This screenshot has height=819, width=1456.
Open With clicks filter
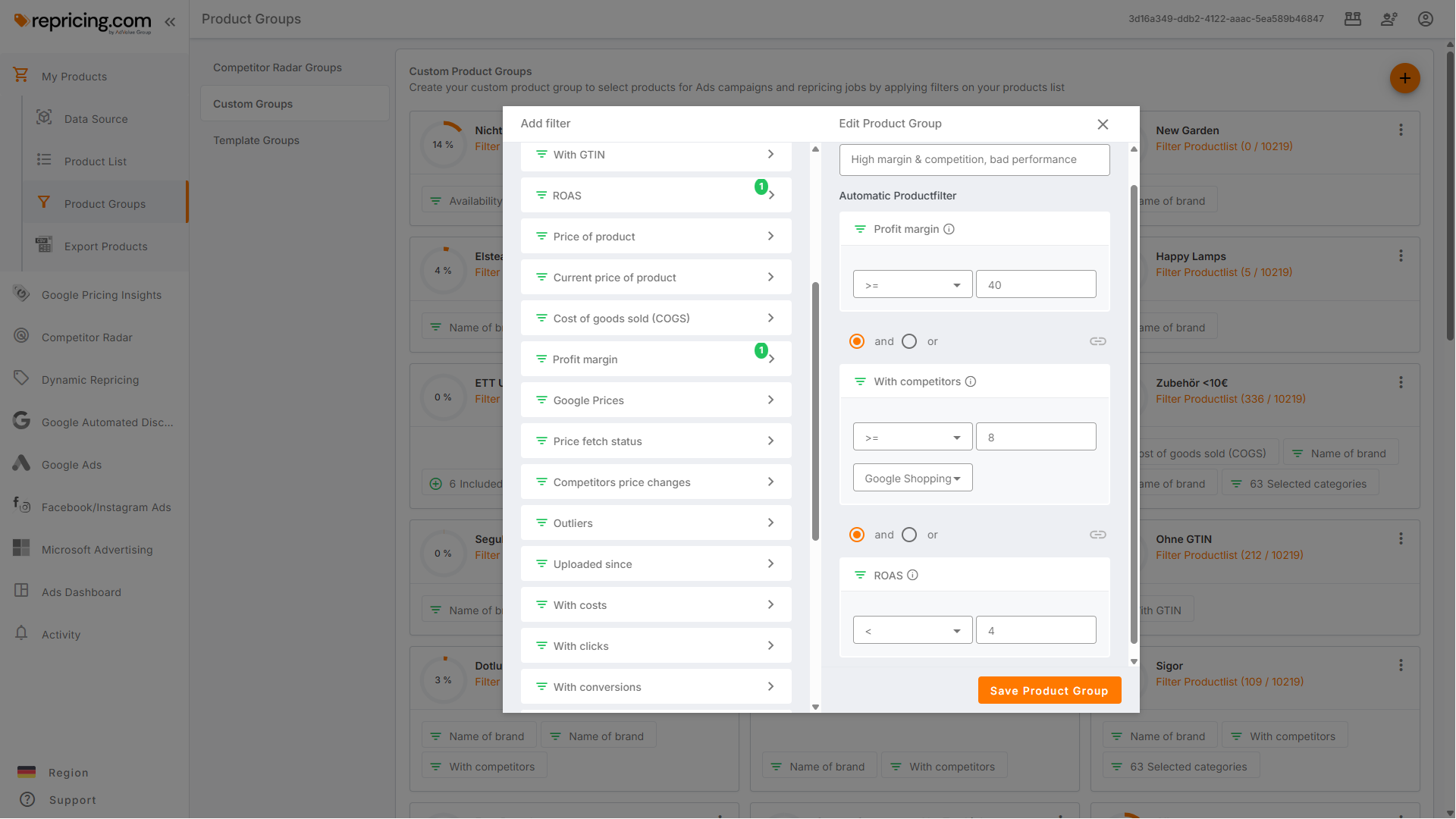(656, 646)
